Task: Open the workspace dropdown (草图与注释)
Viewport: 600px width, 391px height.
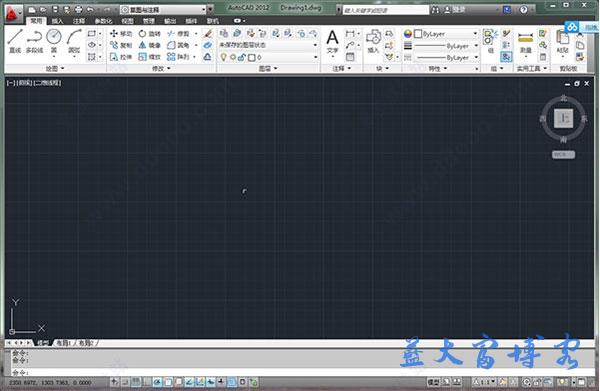Action: pos(164,10)
